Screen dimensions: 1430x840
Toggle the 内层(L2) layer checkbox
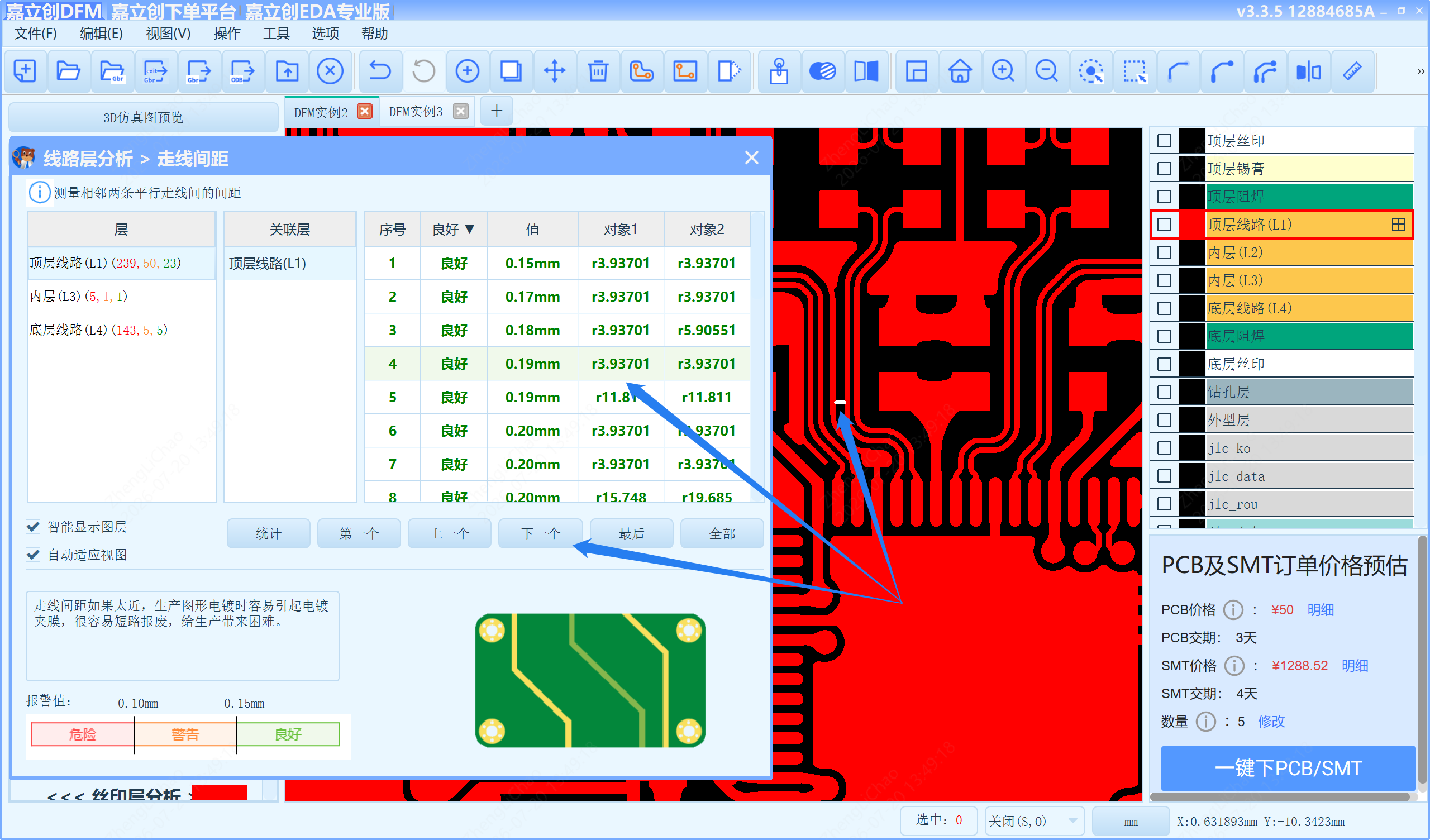[1164, 252]
